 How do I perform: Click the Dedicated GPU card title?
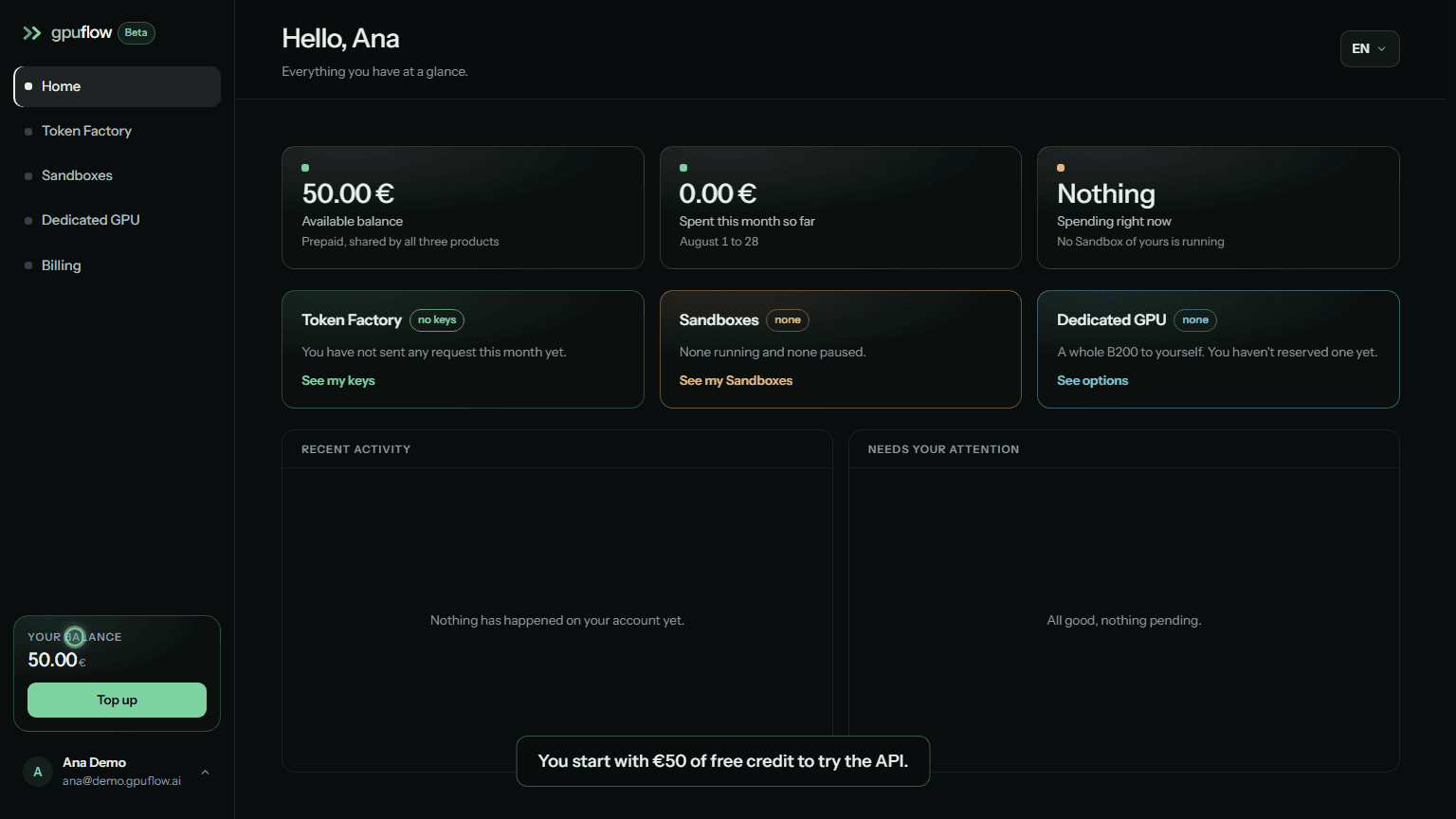1111,320
